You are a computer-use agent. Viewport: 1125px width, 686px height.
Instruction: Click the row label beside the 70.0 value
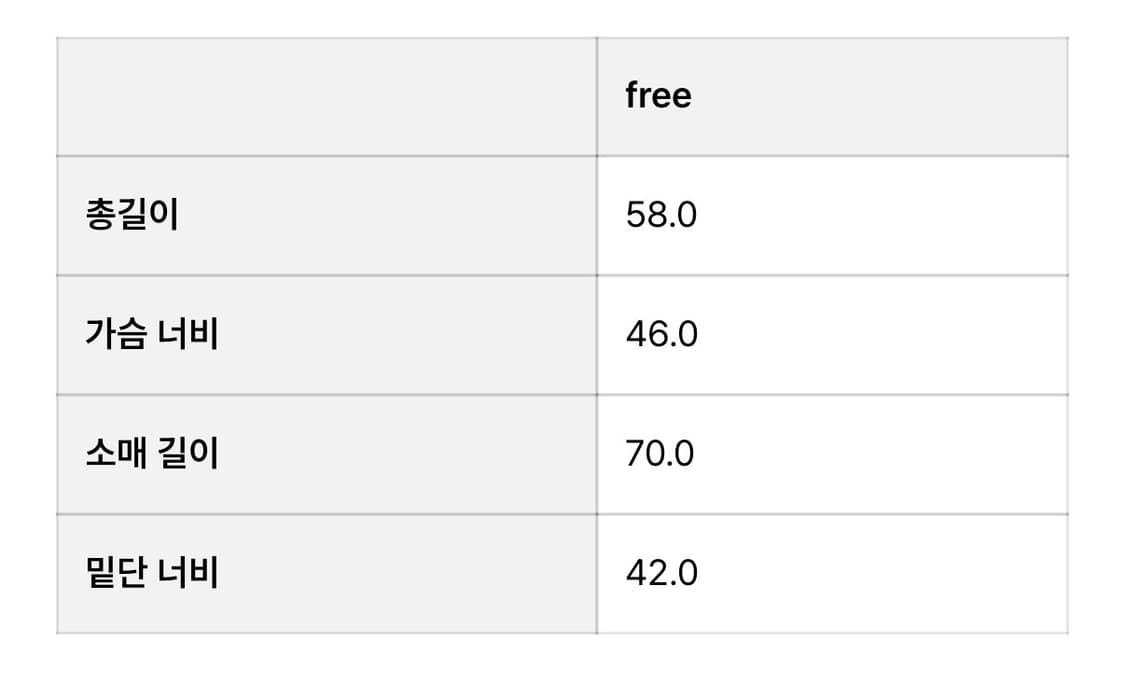[152, 454]
